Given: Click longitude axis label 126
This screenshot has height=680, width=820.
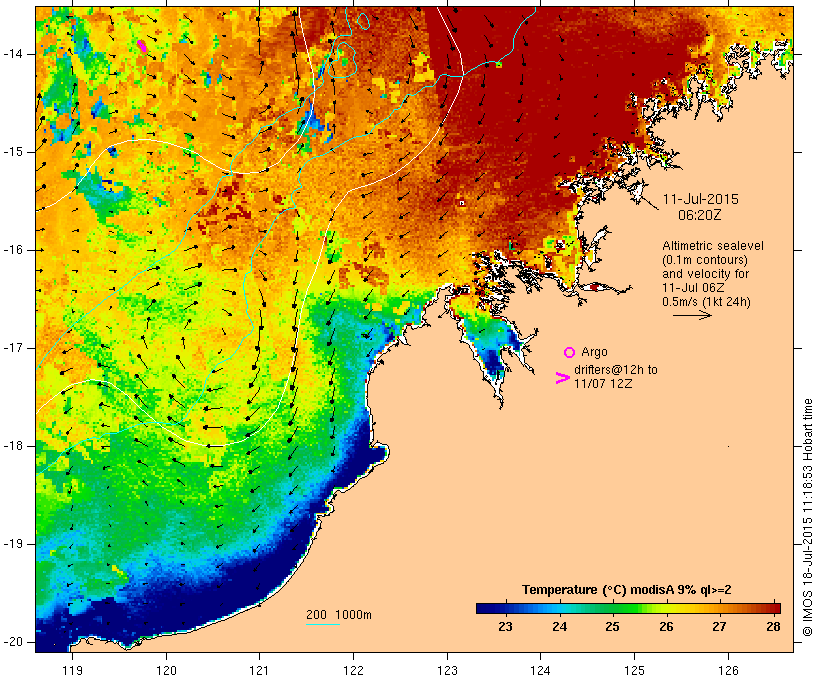Looking at the screenshot, I should point(728,670).
